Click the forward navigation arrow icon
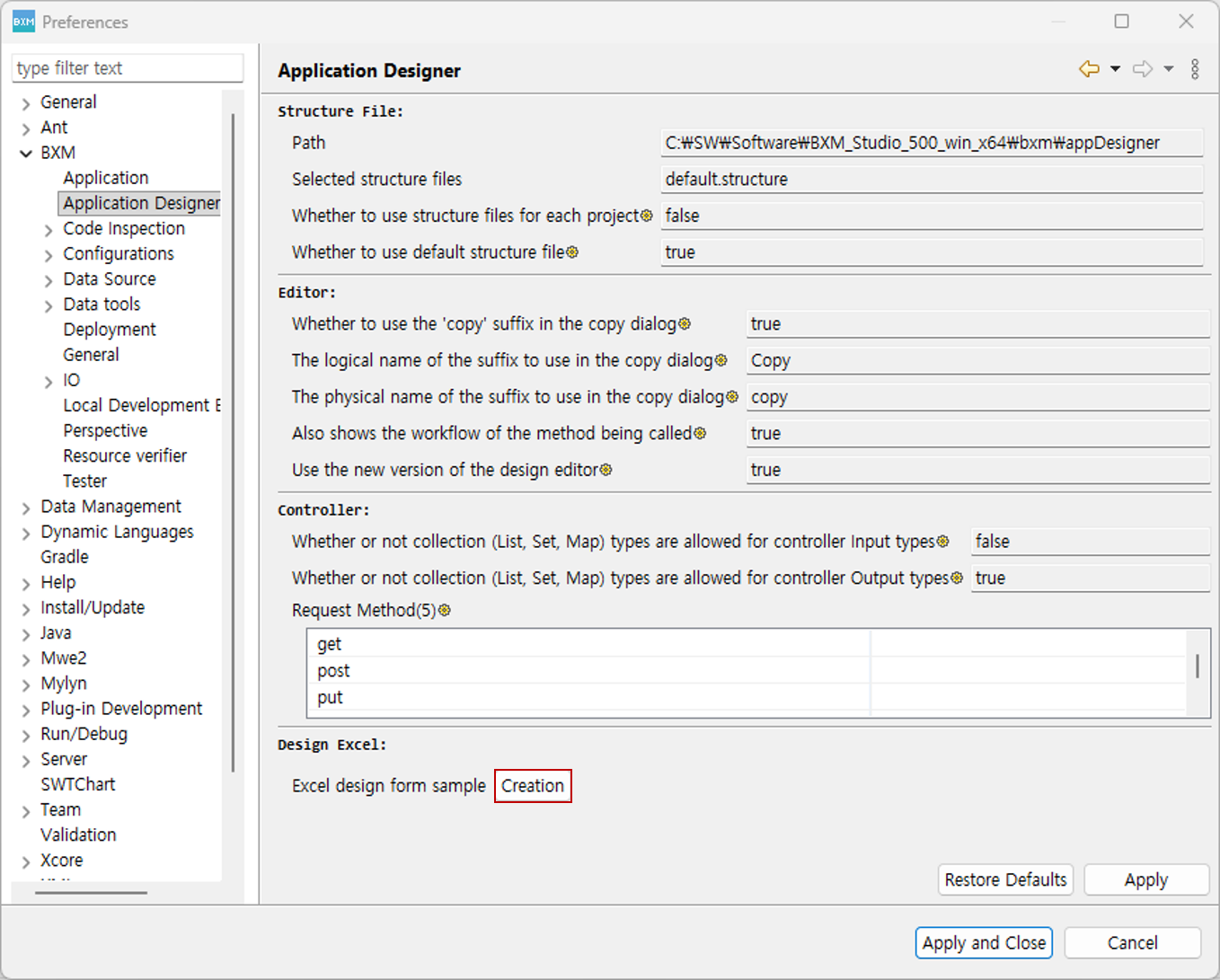This screenshot has width=1220, height=980. (x=1142, y=69)
